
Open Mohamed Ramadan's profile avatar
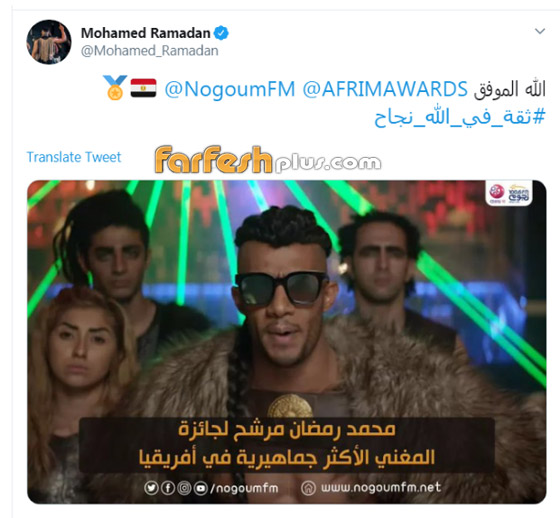click(x=49, y=42)
